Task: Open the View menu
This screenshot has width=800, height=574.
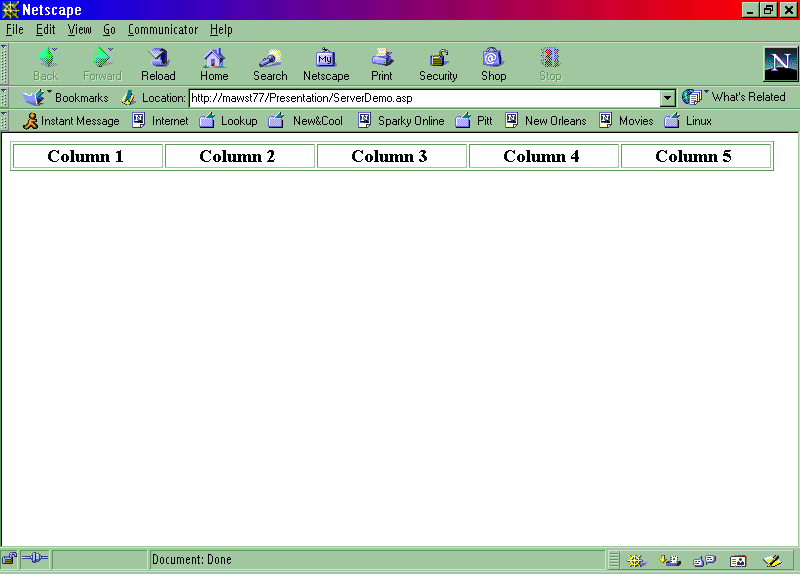Action: pos(79,30)
